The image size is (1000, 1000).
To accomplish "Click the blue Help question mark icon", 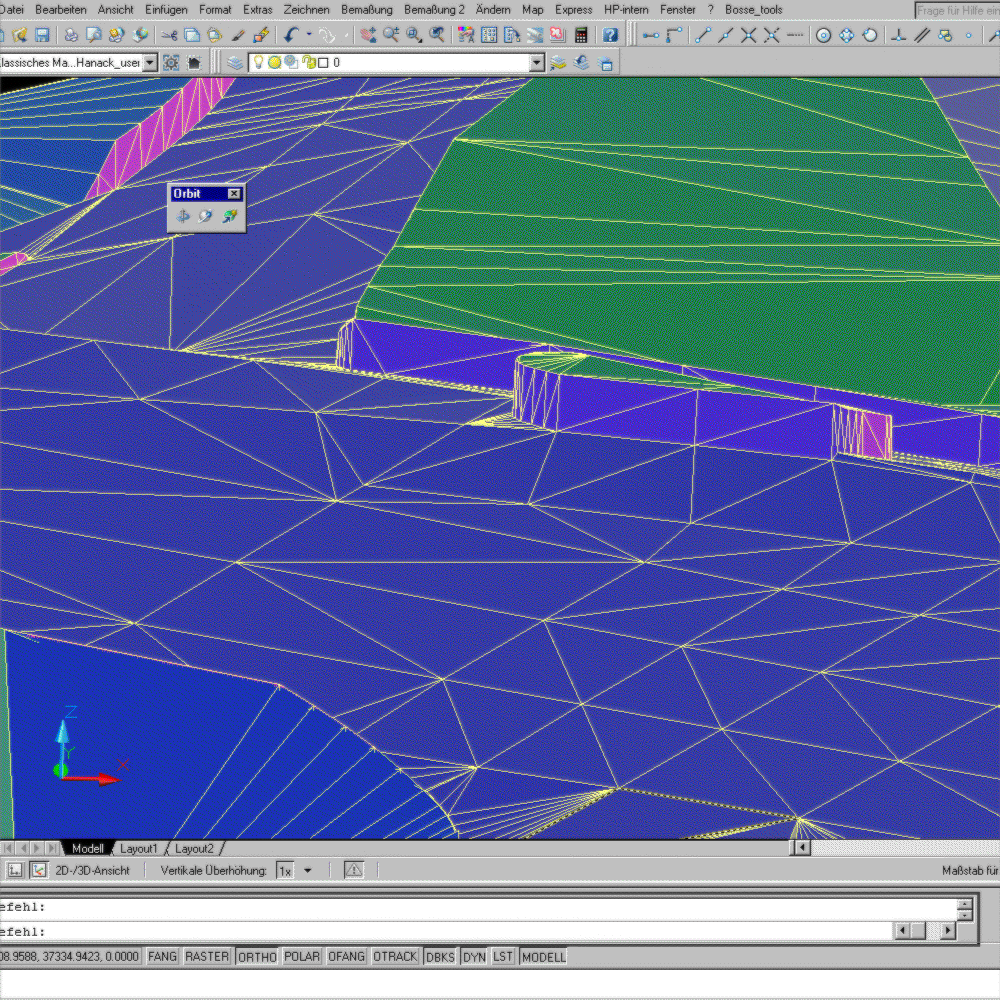I will point(610,35).
